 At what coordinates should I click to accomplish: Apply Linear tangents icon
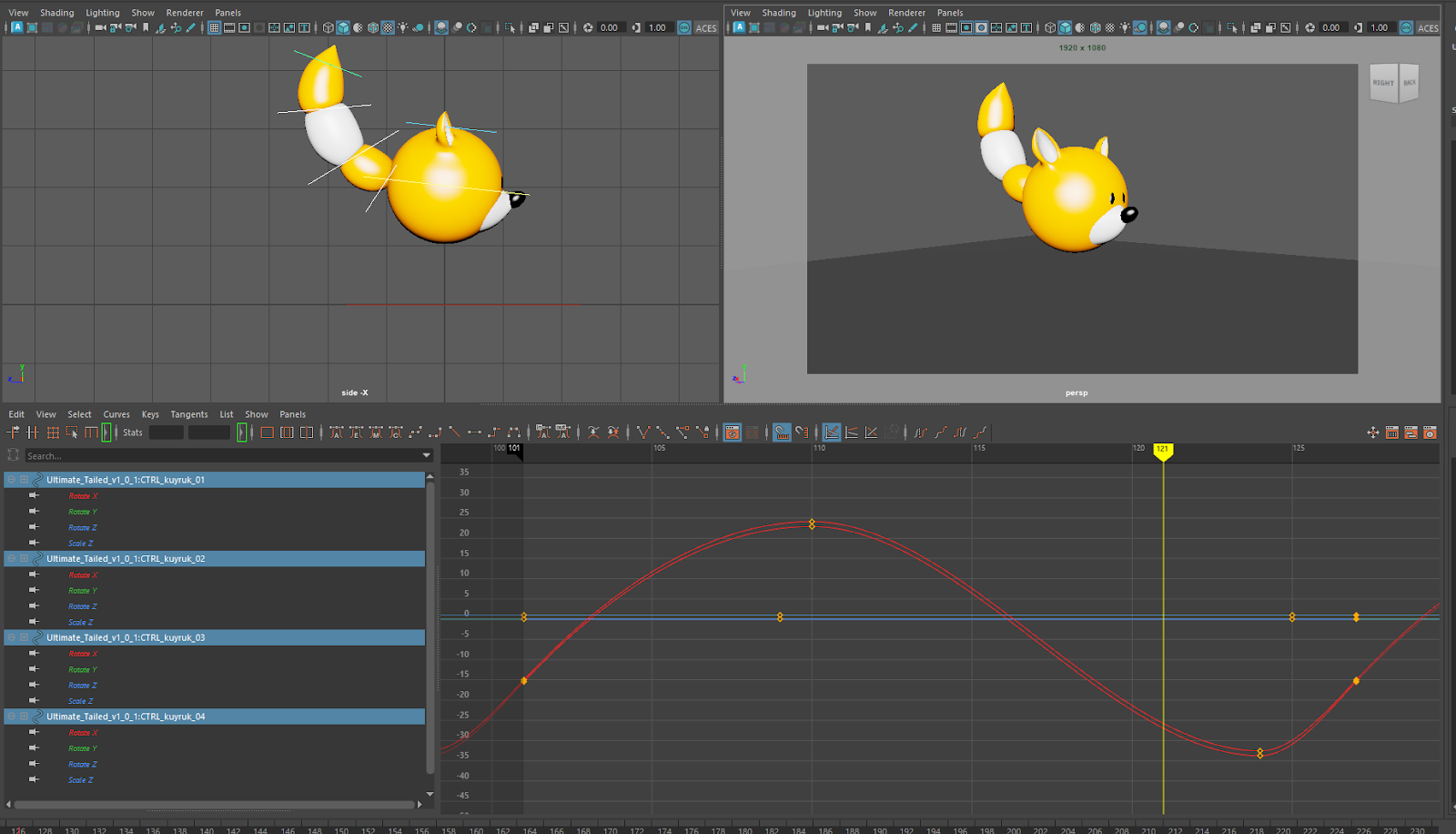coord(454,432)
